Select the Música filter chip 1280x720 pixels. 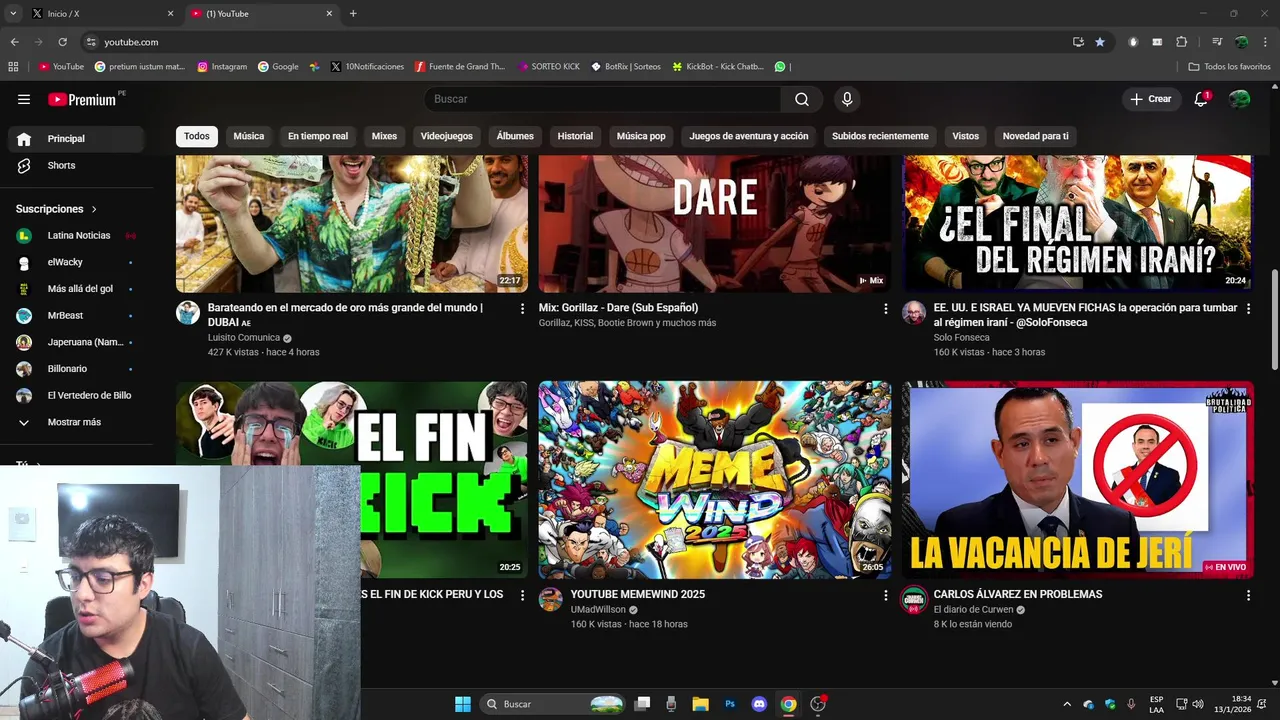point(249,136)
